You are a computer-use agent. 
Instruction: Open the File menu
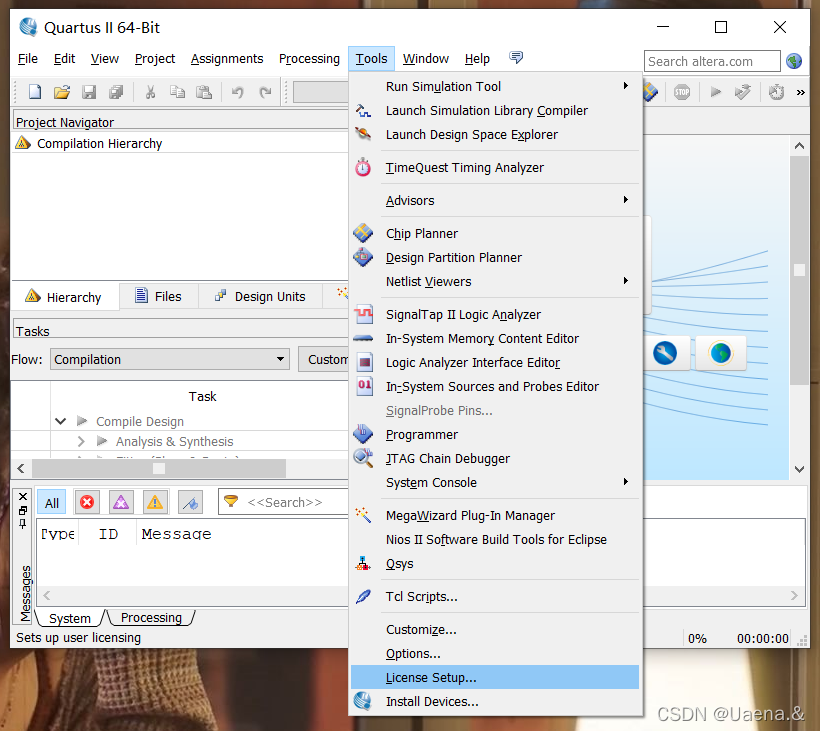28,59
